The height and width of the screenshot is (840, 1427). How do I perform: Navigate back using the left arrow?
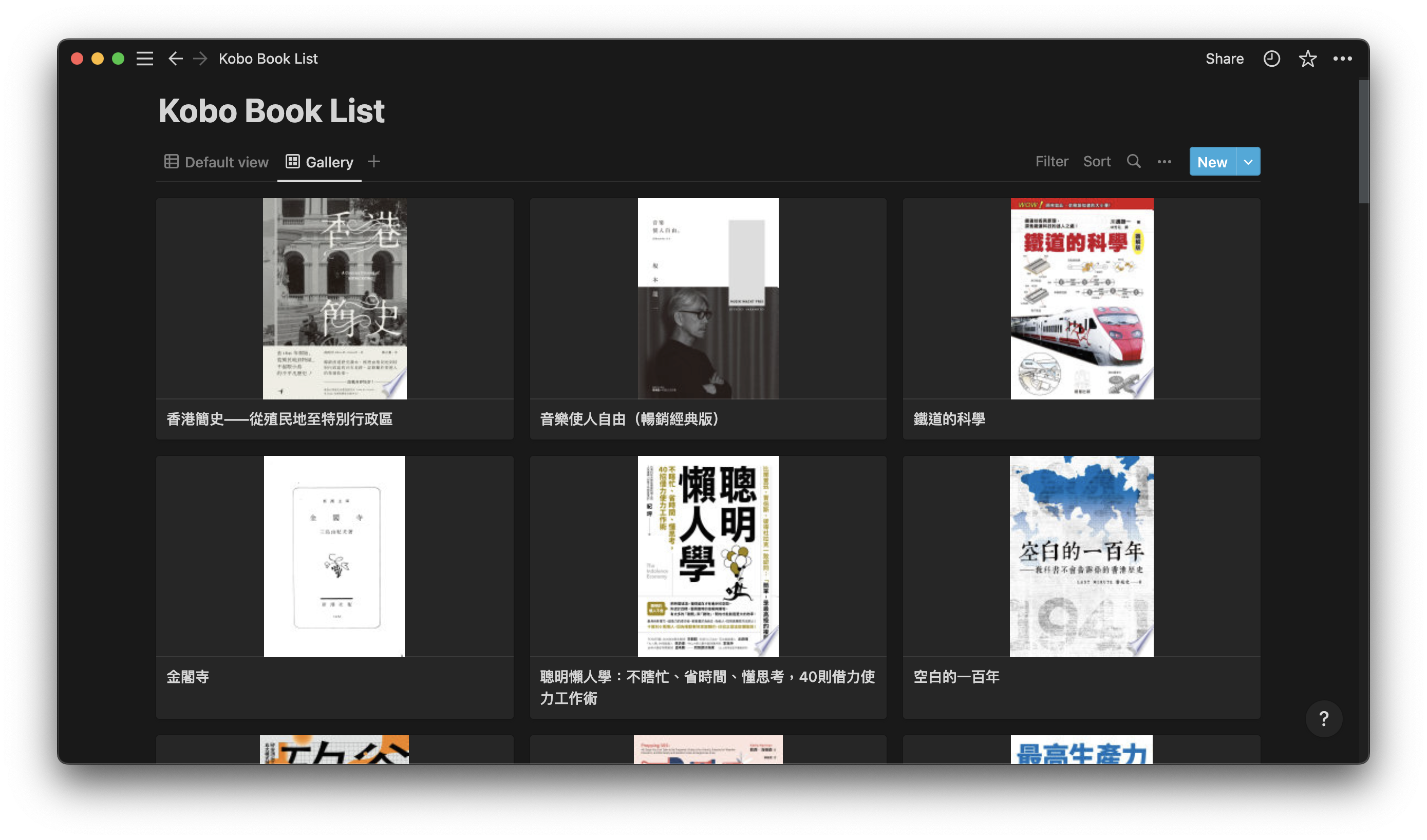click(x=176, y=59)
